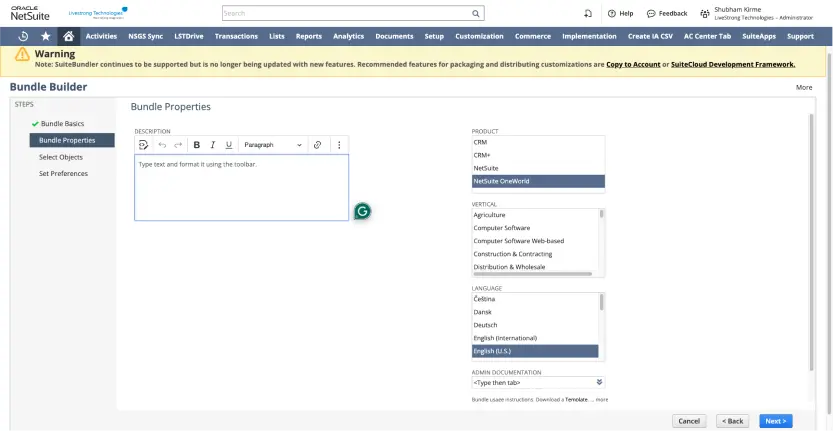
Task: Toggle underline formatting
Action: [228, 145]
